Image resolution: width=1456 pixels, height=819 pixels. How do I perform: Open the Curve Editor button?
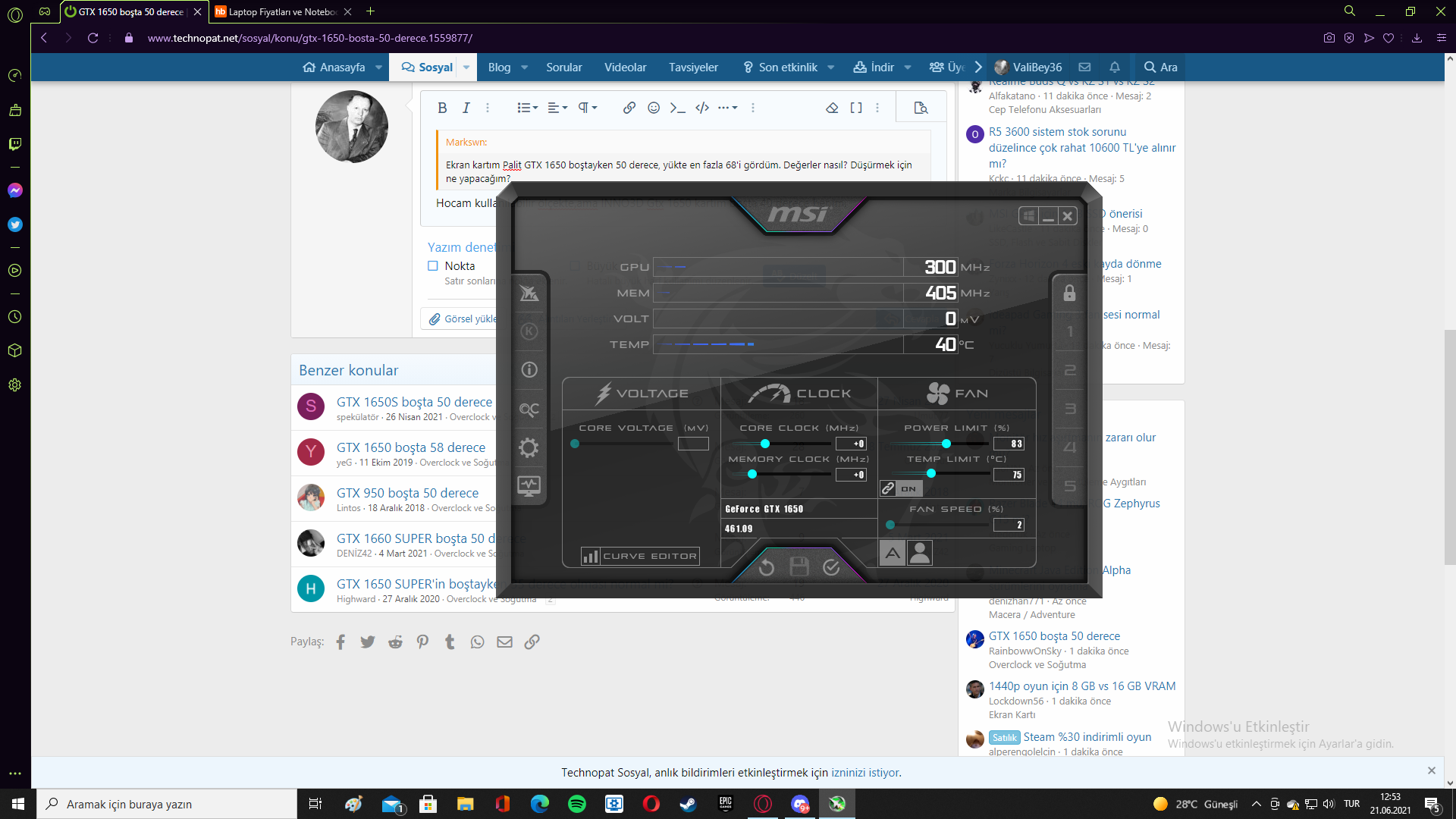coord(641,557)
